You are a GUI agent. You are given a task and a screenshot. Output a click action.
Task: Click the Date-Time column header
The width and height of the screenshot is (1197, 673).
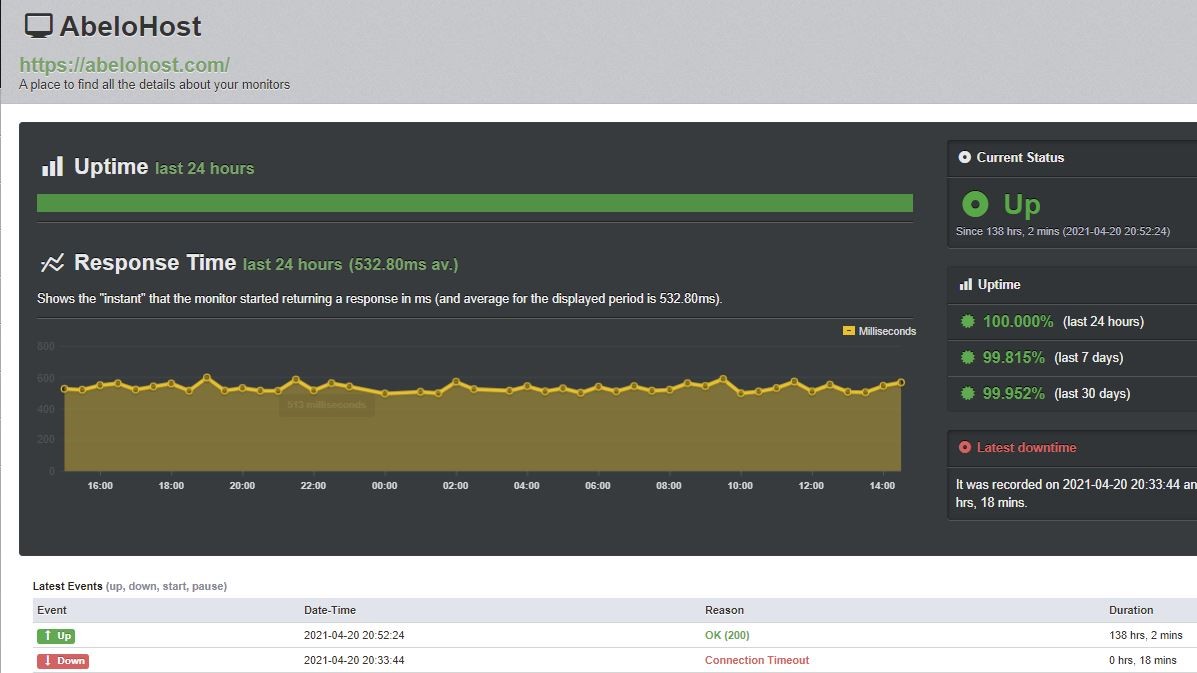[330, 610]
